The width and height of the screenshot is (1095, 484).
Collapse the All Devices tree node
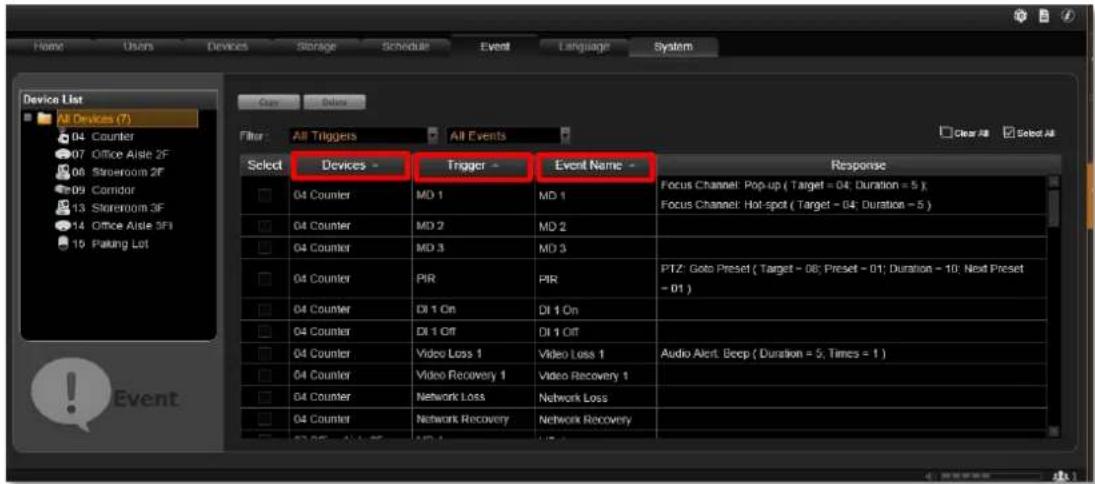coord(29,119)
